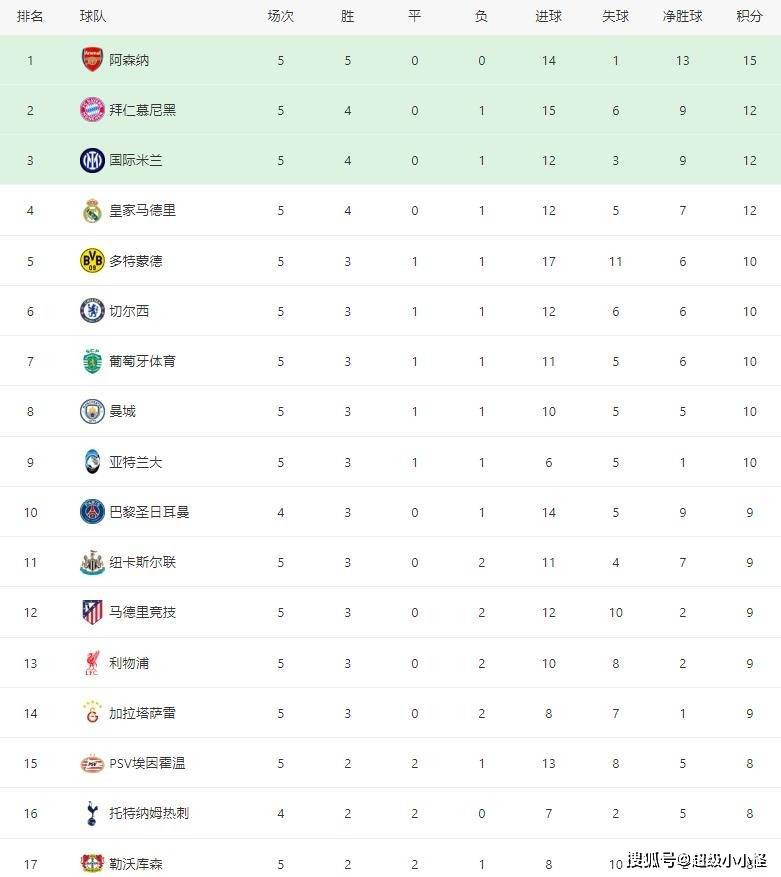Click the Chelsea club crest

pos(92,311)
